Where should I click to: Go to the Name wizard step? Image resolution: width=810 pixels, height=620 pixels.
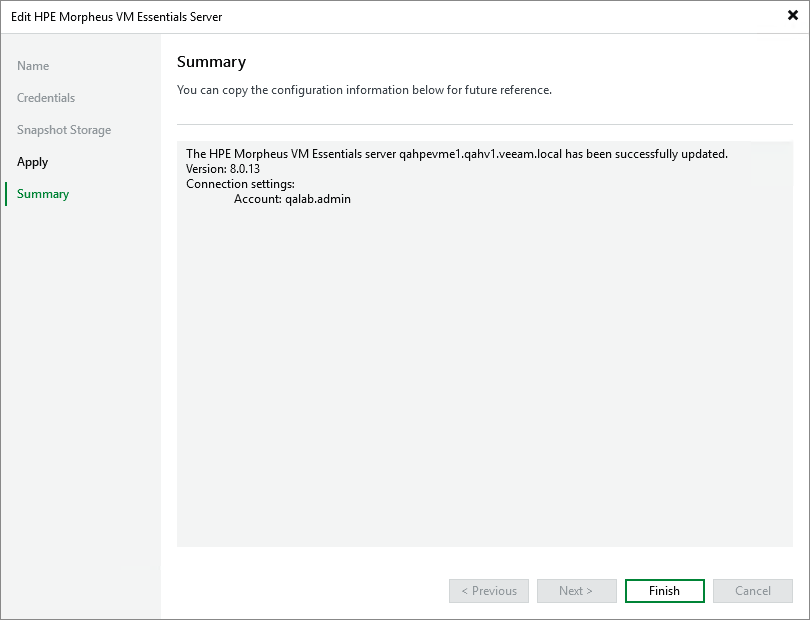(x=33, y=66)
